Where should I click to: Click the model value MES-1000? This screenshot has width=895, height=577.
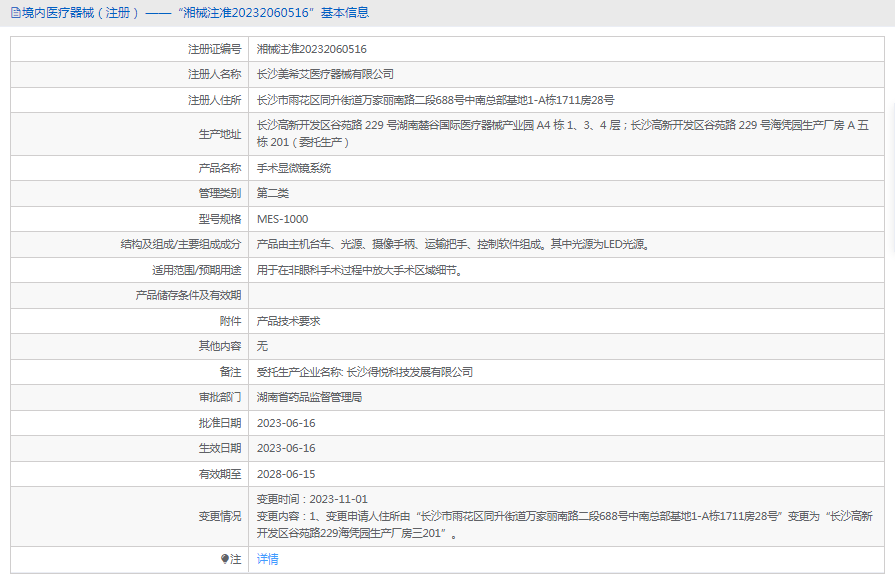[x=283, y=219]
